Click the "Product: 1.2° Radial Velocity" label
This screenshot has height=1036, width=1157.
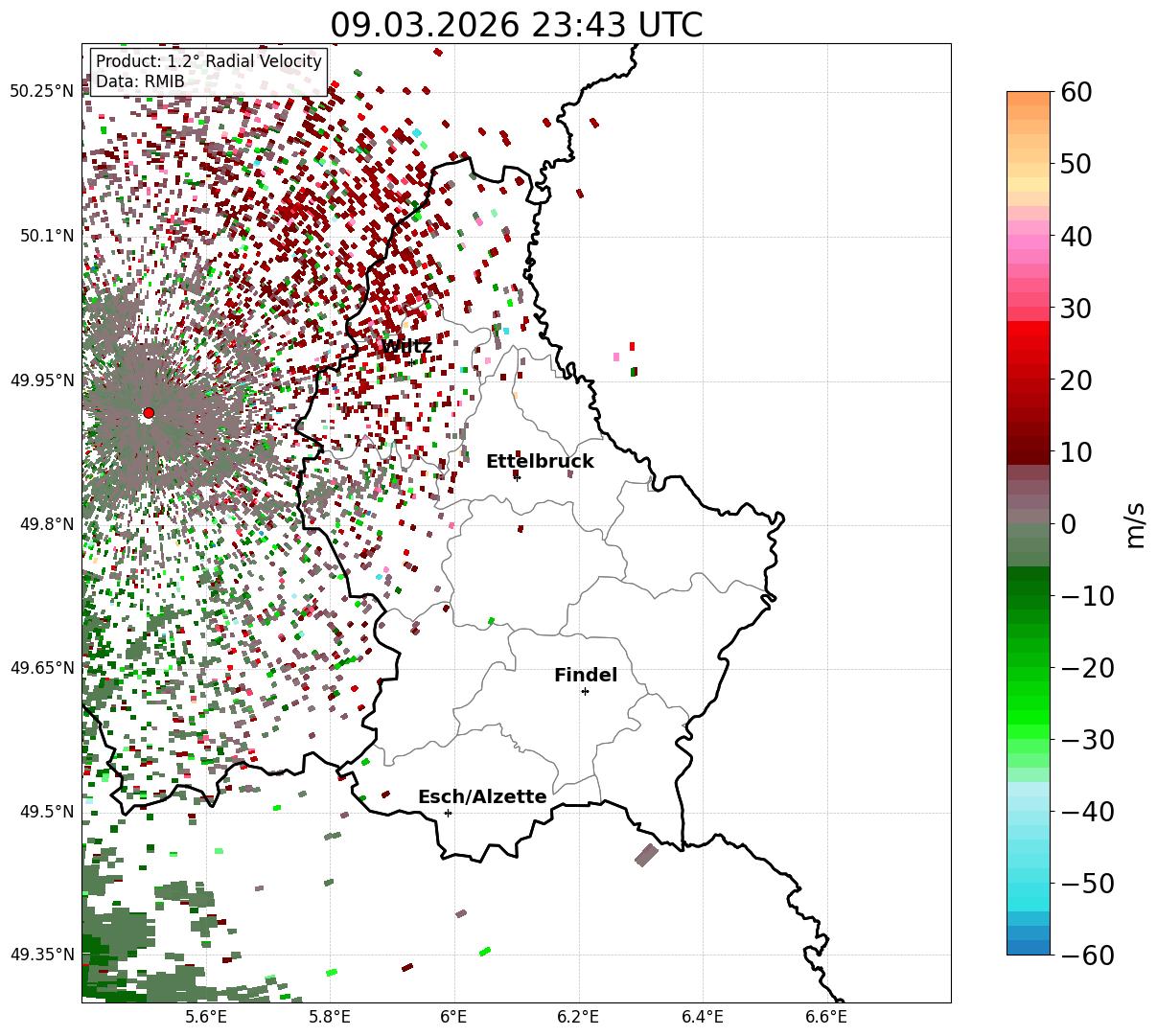pos(209,61)
